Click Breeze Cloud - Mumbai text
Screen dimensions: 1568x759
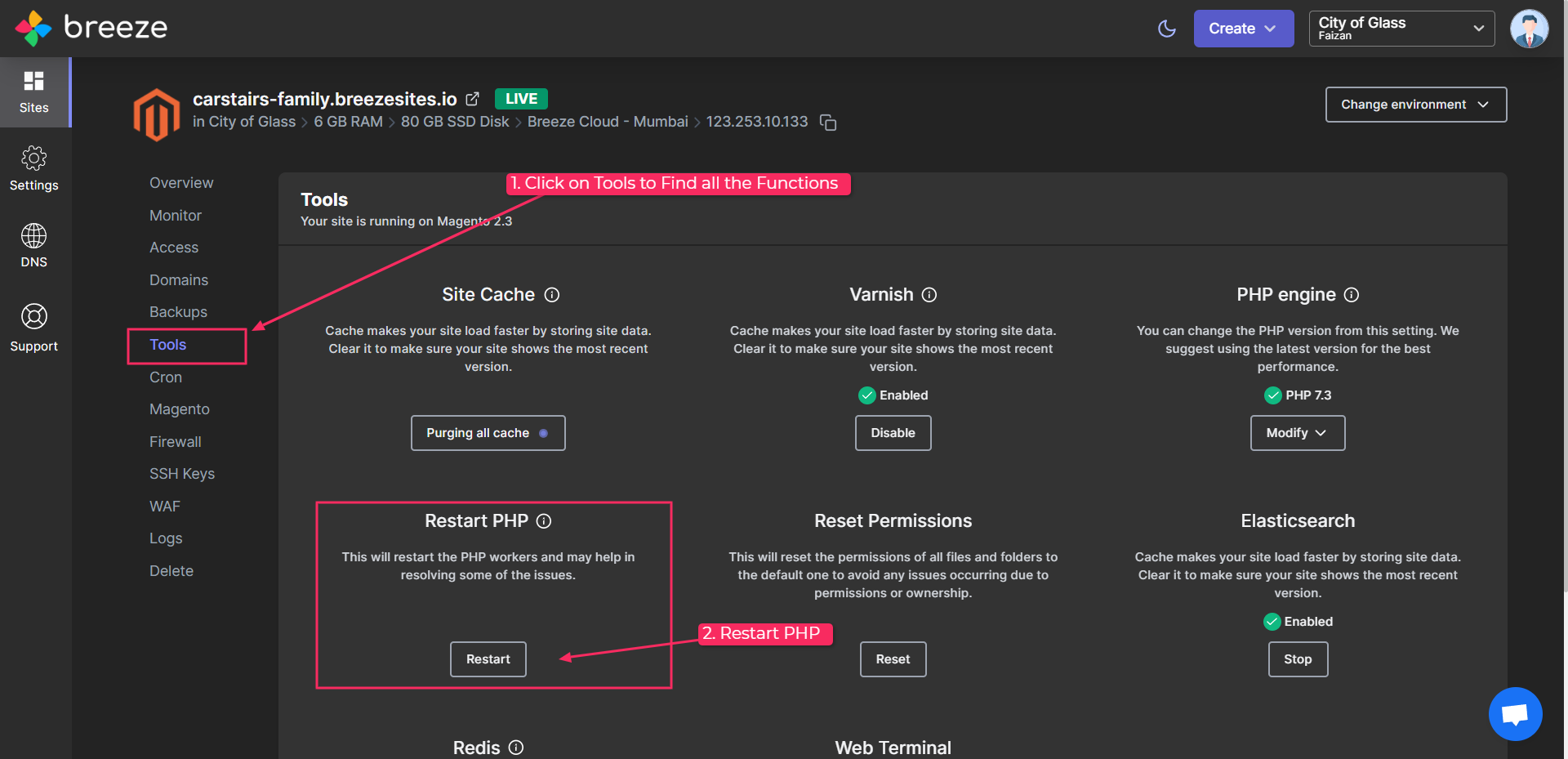pos(608,122)
